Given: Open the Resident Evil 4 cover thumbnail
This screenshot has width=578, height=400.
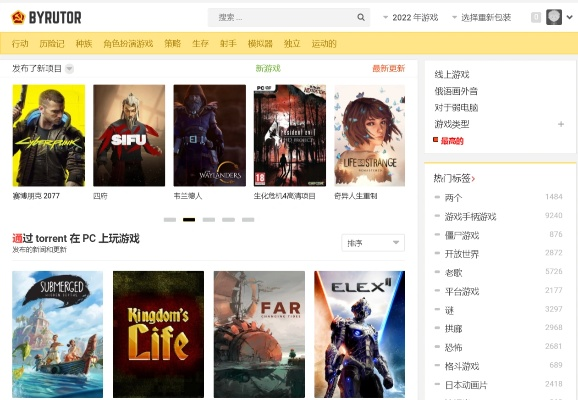Looking at the screenshot, I should click(290, 135).
